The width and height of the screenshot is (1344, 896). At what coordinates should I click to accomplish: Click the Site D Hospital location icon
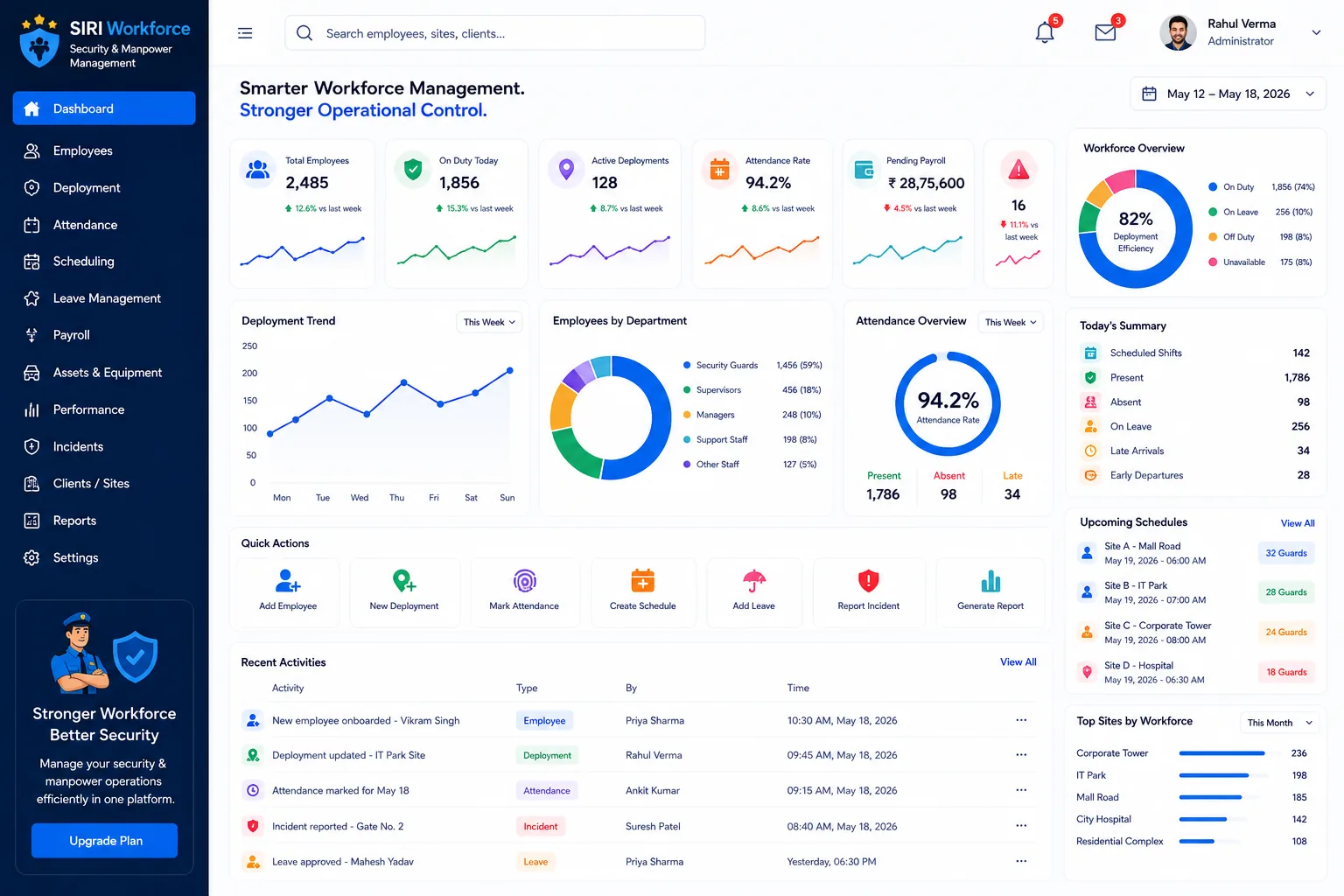point(1087,672)
